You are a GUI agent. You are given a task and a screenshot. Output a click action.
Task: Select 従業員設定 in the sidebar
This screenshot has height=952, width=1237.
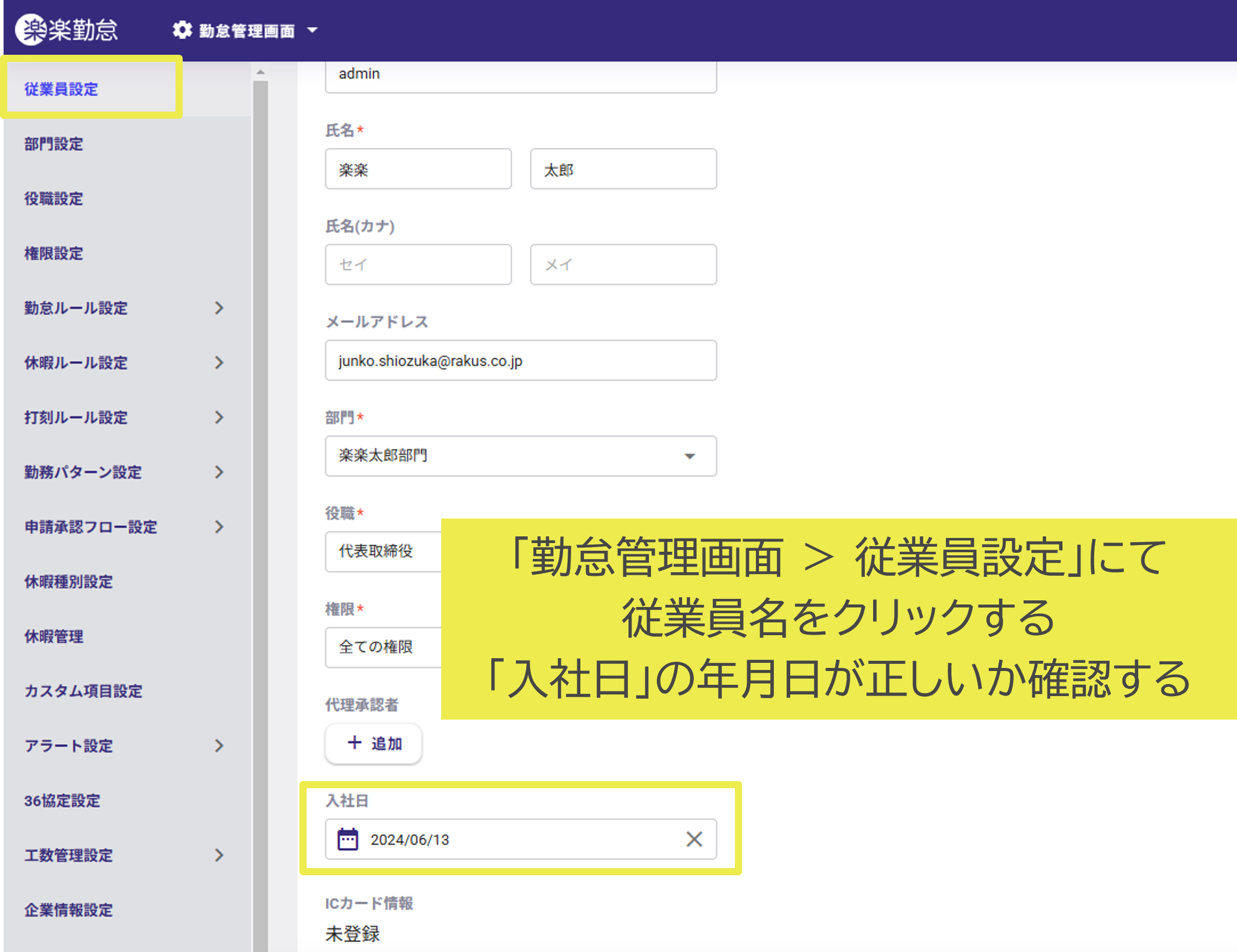[x=61, y=89]
